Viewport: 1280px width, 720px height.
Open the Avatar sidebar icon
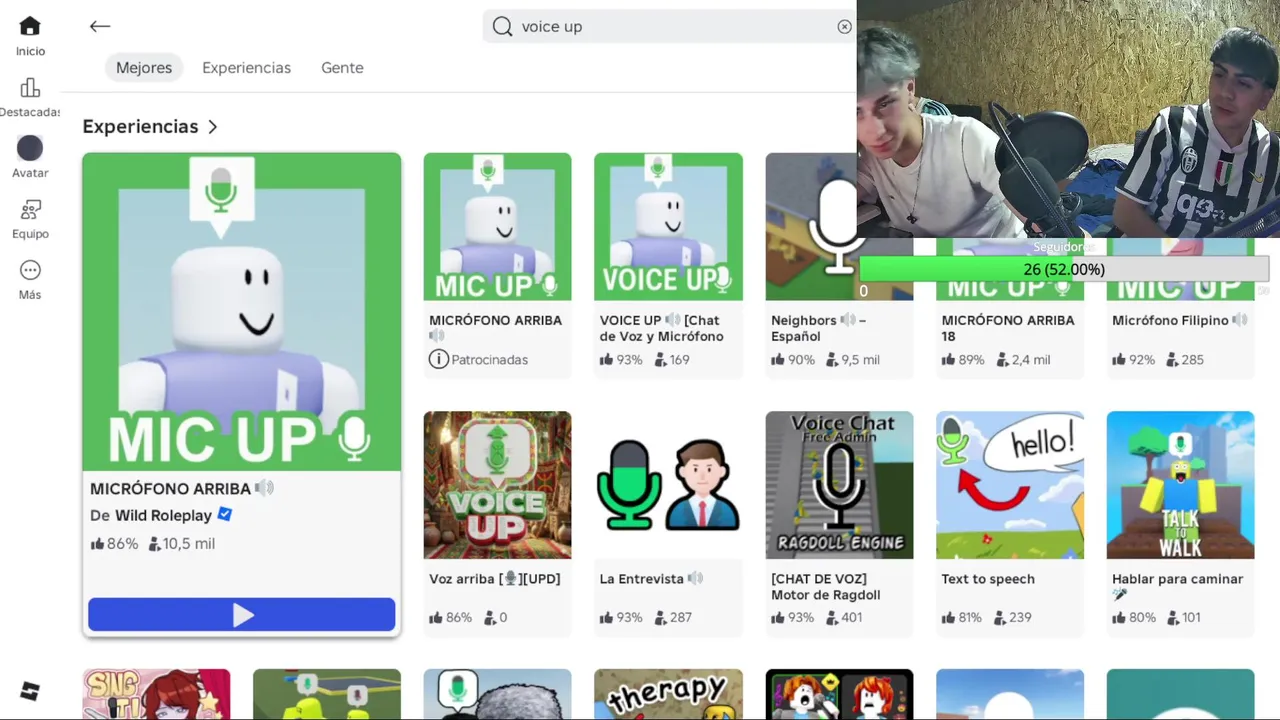click(30, 148)
